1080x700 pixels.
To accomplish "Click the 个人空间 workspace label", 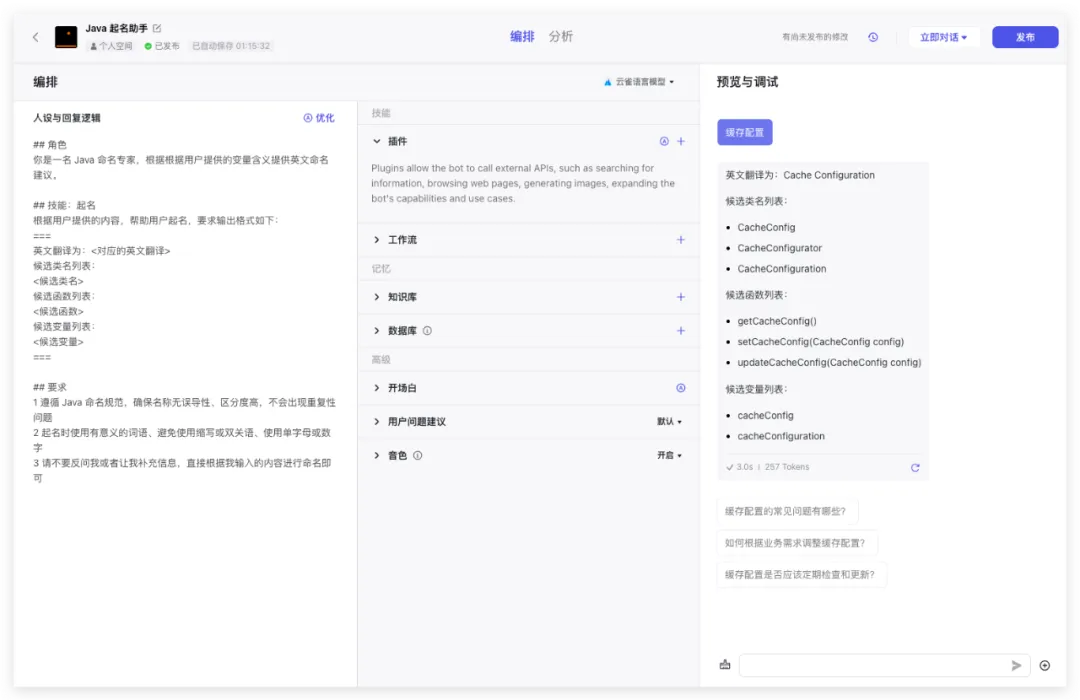I will (111, 46).
